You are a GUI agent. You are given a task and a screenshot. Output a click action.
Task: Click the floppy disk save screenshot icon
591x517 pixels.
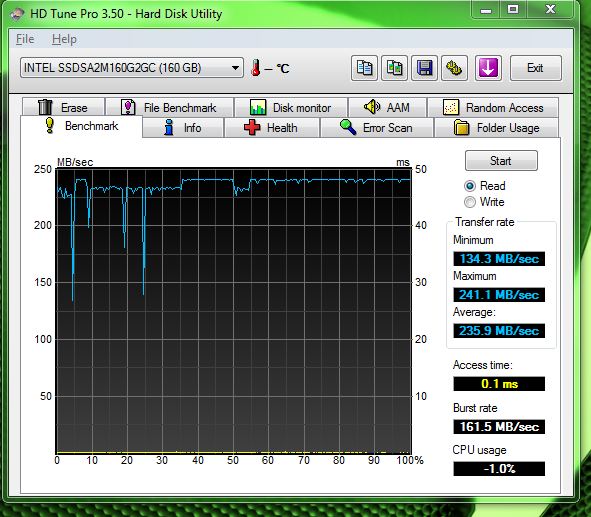point(424,68)
